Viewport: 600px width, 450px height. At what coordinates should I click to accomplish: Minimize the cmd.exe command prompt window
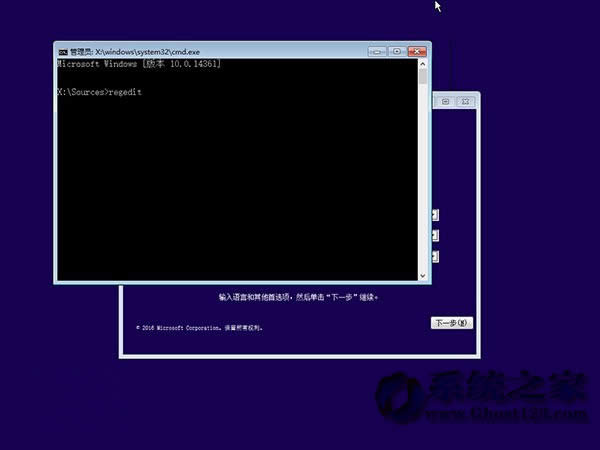coord(376,51)
